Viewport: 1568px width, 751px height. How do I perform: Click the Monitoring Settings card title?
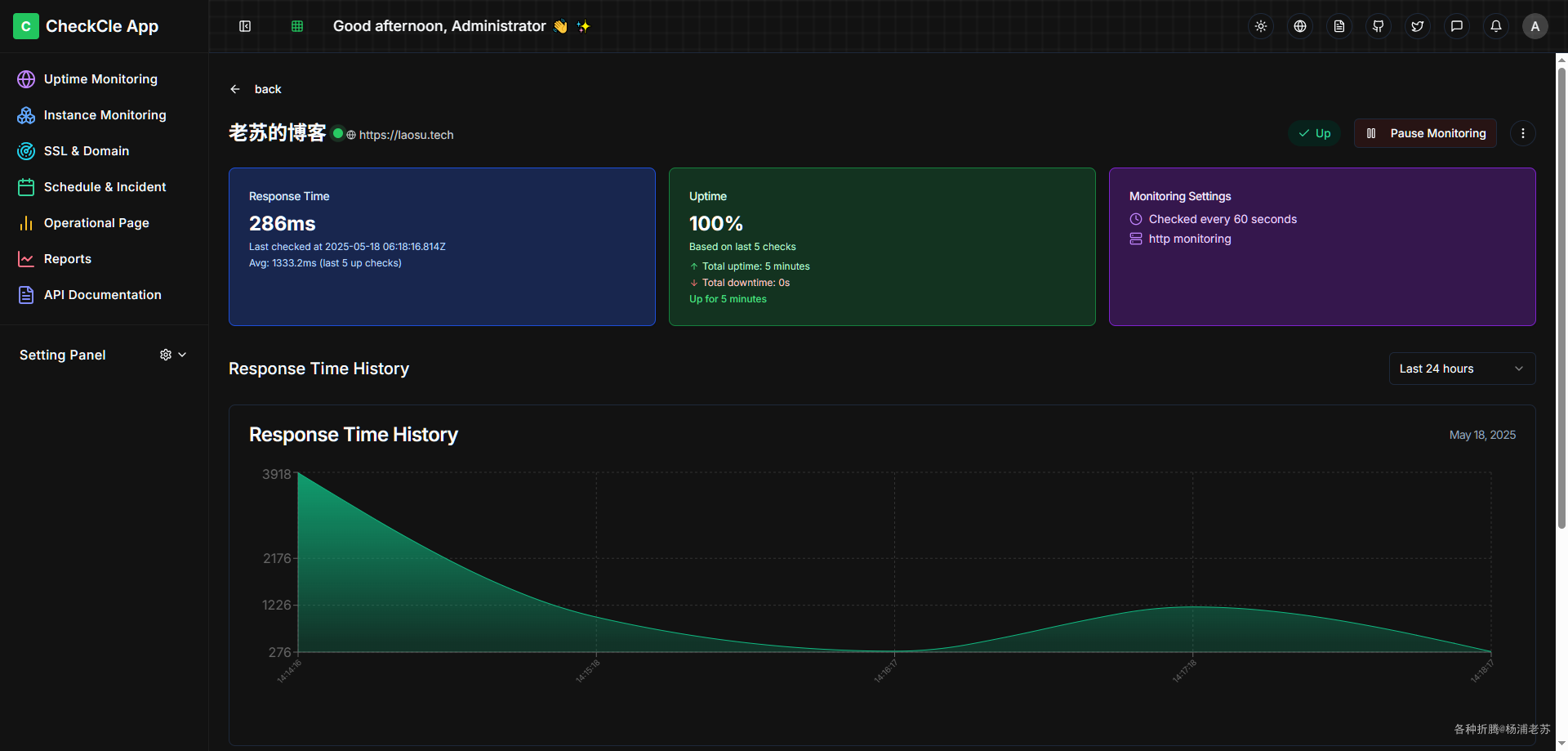1180,196
